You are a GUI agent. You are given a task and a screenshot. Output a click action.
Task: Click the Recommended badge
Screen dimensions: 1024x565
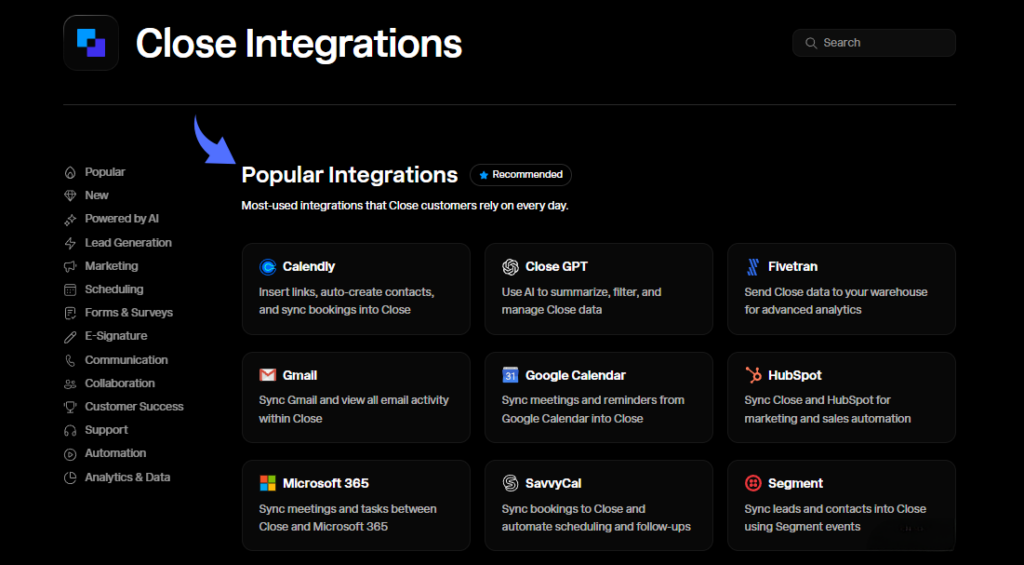tap(520, 175)
